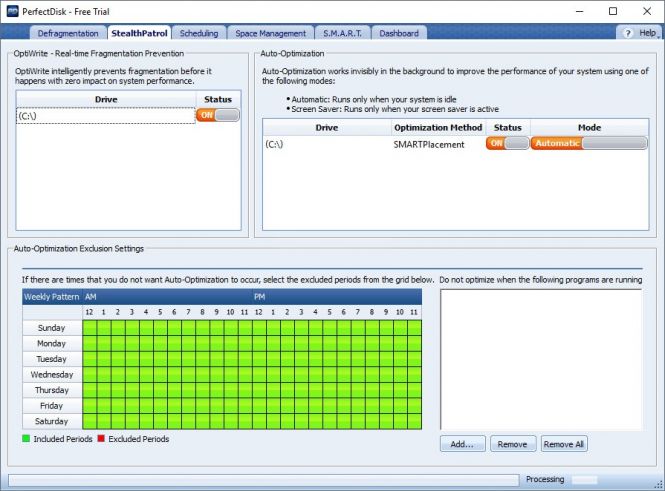Image resolution: width=665 pixels, height=491 pixels.
Task: Select the Saturday row header
Action: (52, 421)
